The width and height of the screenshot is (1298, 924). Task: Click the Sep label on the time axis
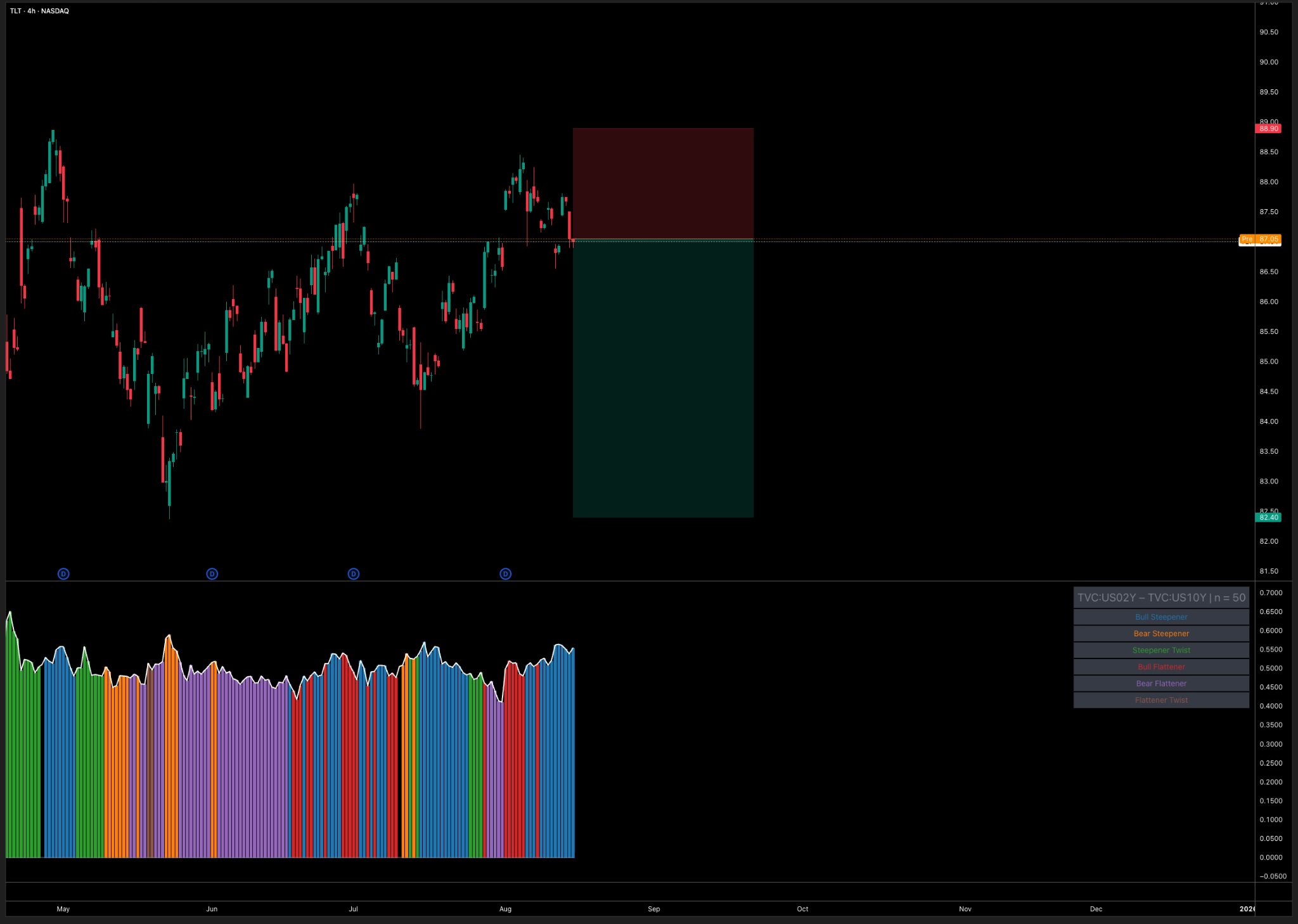point(654,909)
